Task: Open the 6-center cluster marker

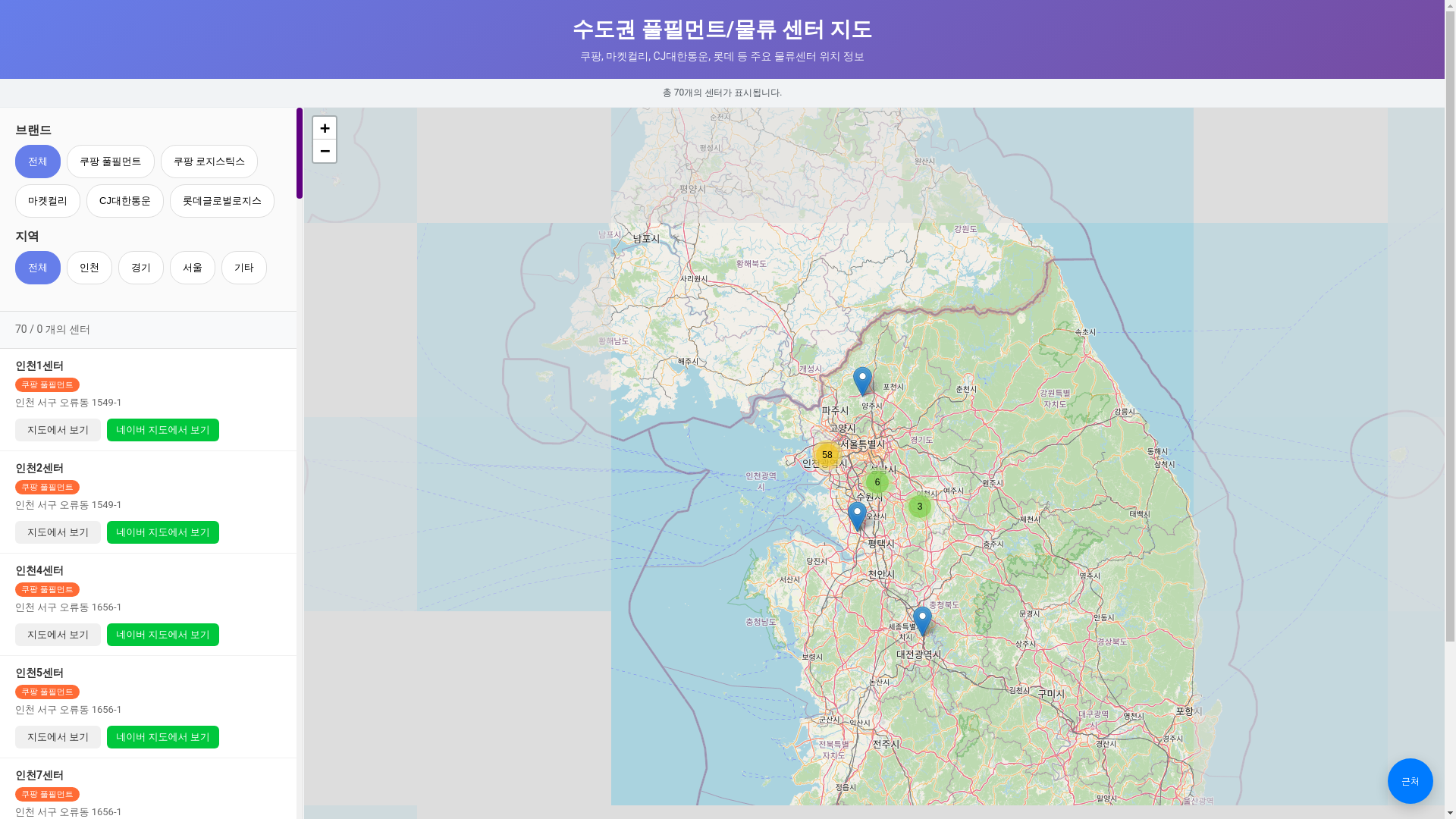Action: click(877, 482)
